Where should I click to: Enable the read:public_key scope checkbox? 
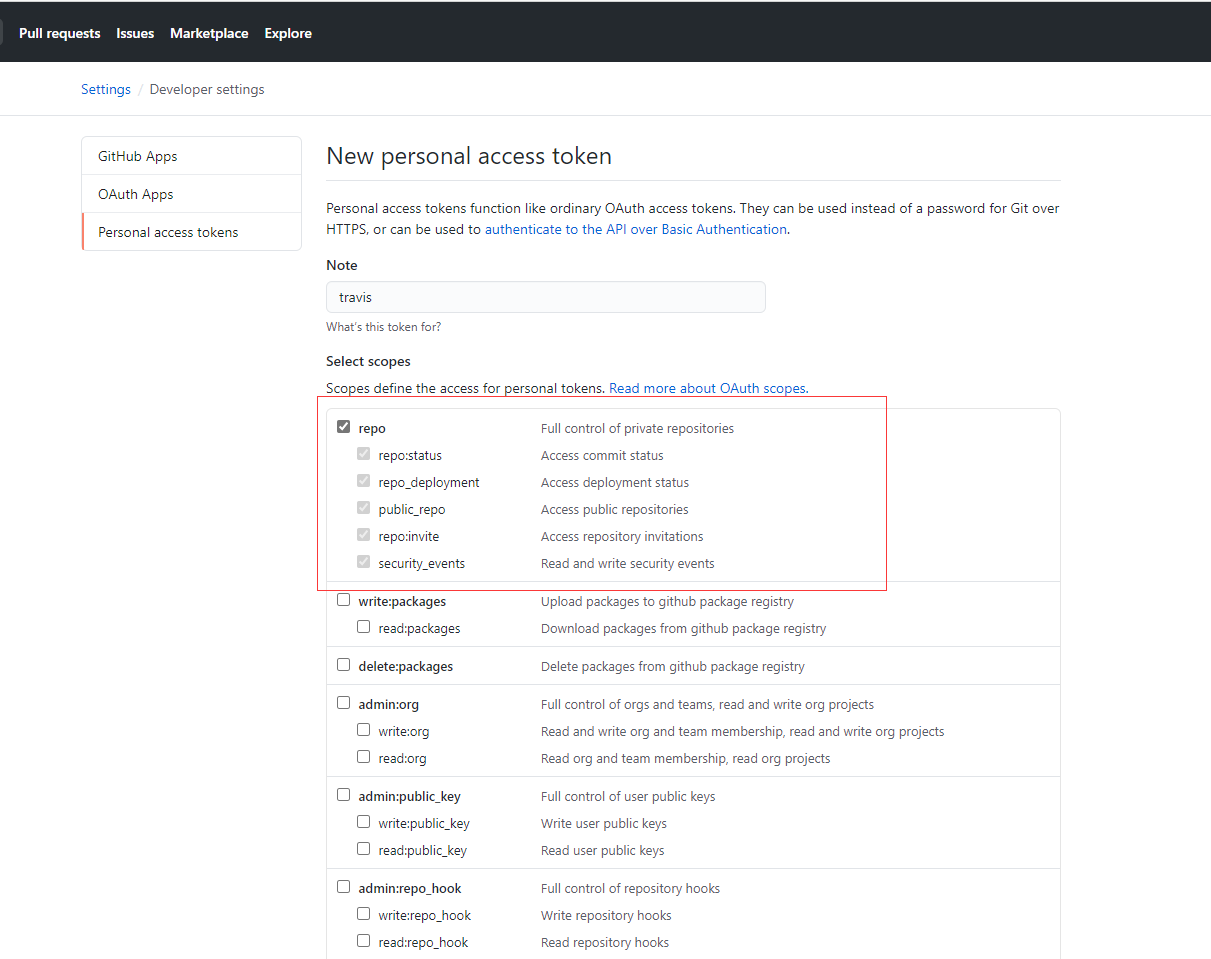coord(364,849)
